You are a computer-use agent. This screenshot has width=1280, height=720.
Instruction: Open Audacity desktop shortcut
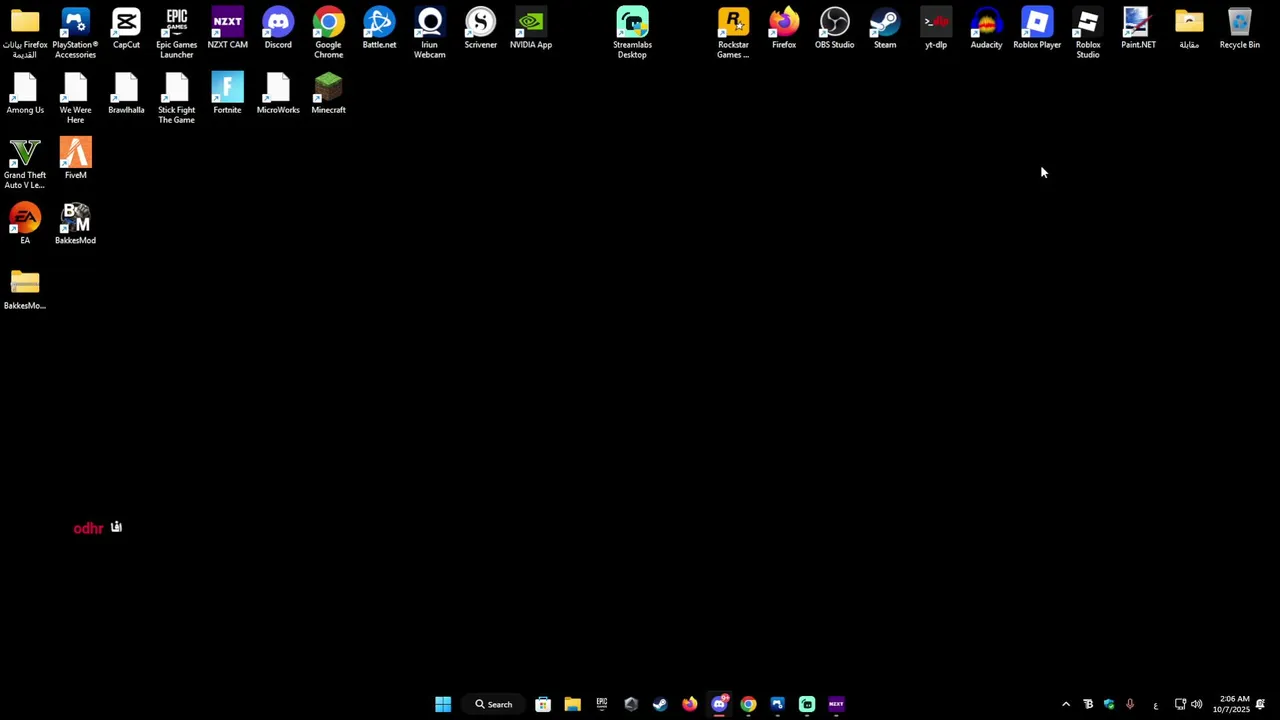986,28
